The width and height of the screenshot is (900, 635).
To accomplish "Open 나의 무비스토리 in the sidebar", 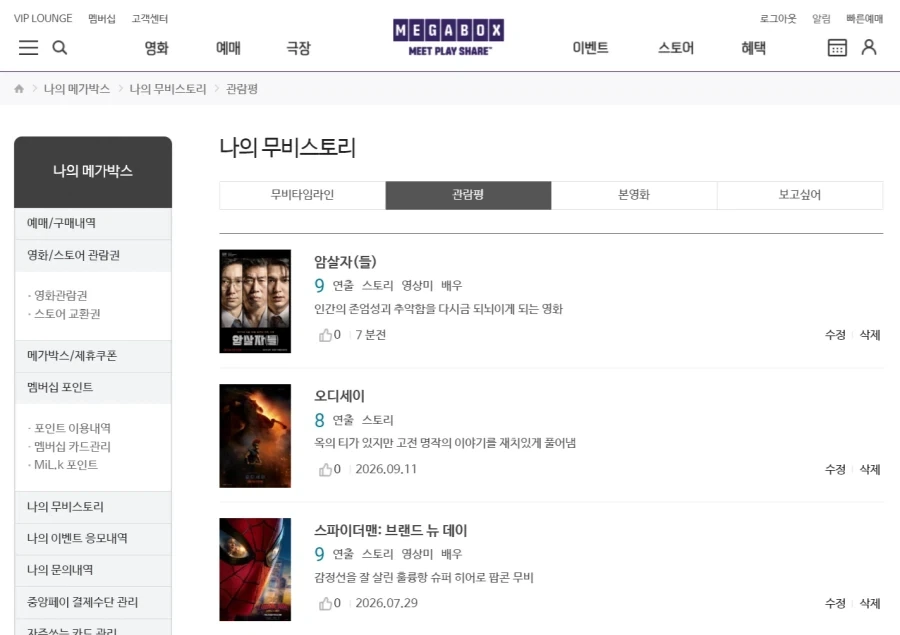I will click(x=93, y=507).
